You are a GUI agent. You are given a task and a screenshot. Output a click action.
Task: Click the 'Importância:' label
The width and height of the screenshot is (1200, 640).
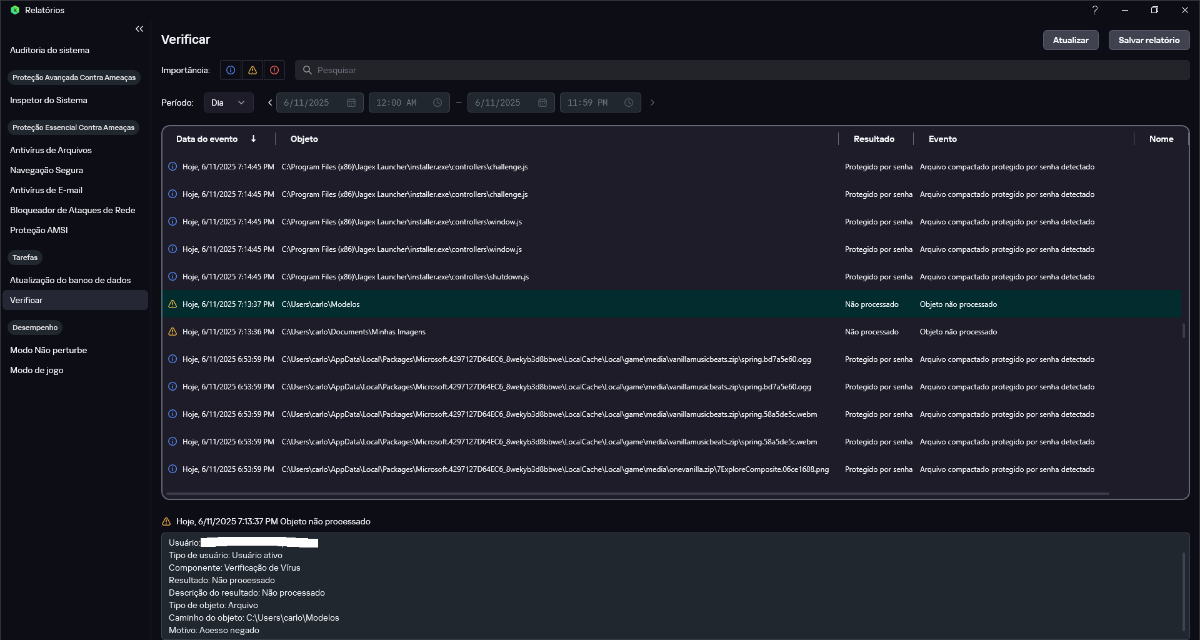[186, 70]
